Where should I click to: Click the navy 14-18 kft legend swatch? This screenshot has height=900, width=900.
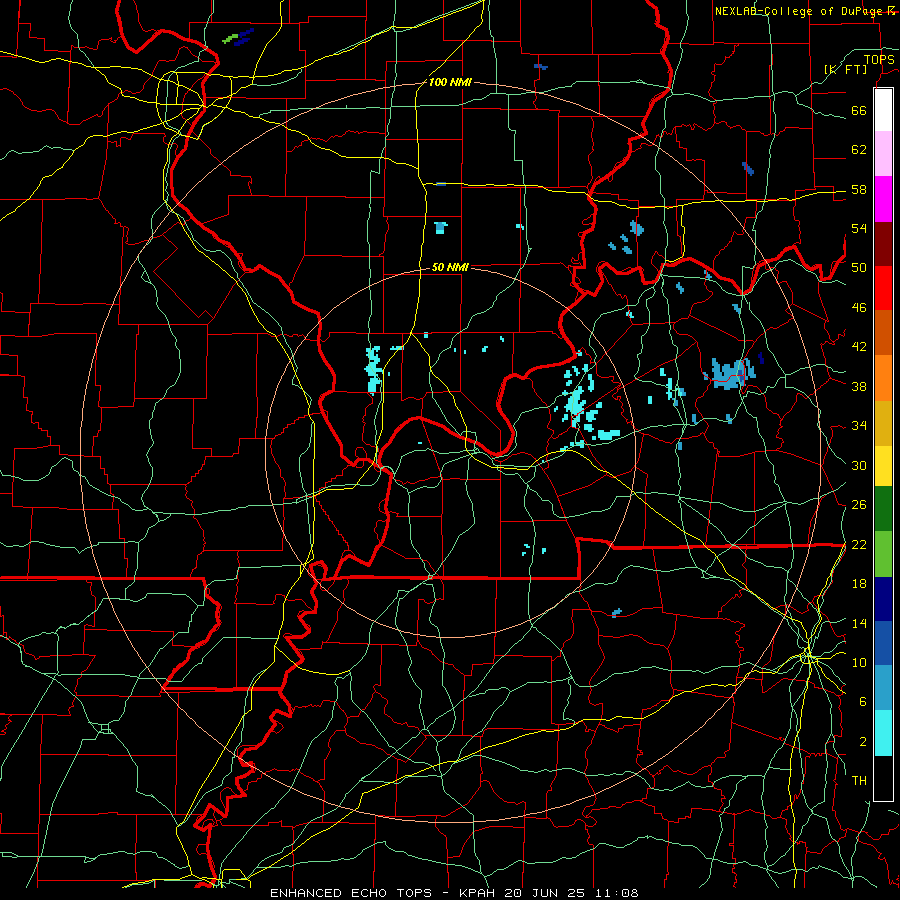coord(883,599)
